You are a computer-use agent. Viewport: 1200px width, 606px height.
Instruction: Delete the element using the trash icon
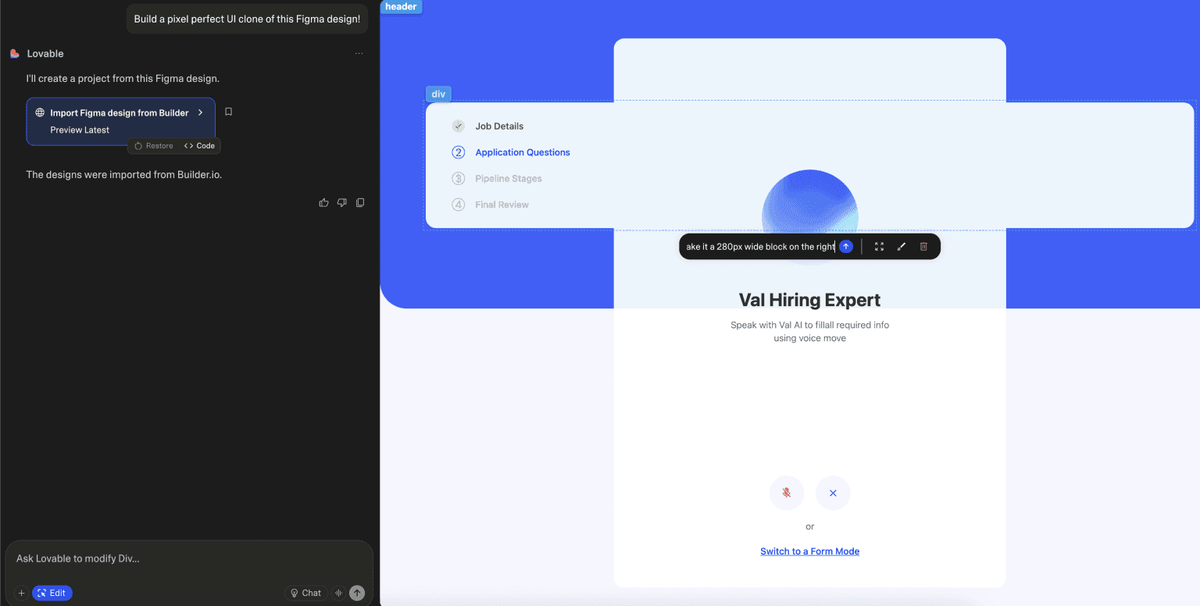click(x=922, y=246)
